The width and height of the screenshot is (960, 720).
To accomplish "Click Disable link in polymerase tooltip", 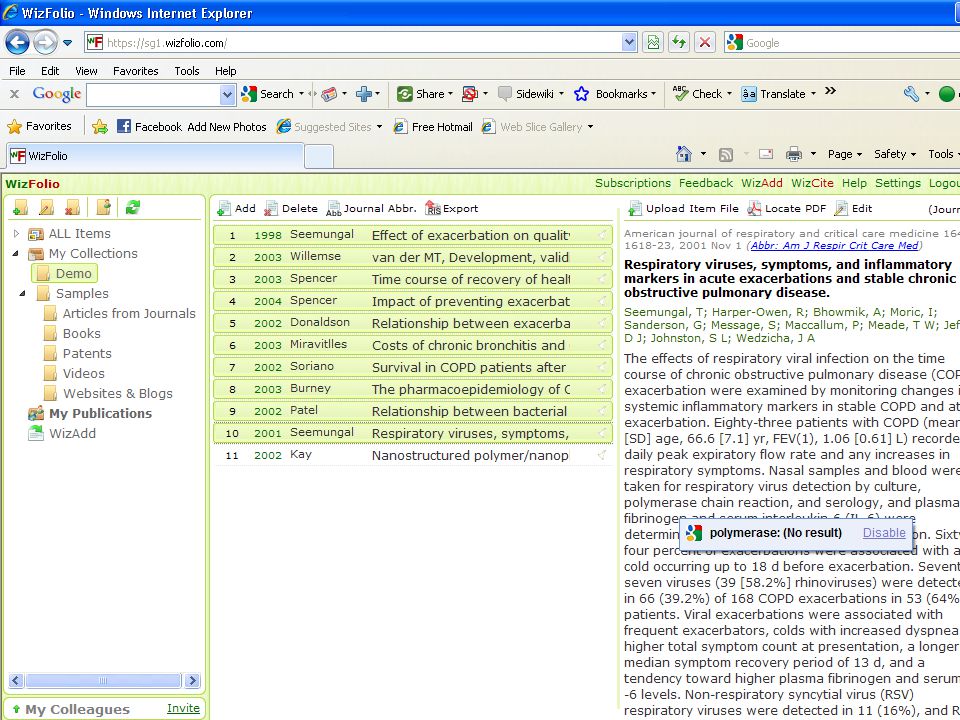I will (x=883, y=533).
